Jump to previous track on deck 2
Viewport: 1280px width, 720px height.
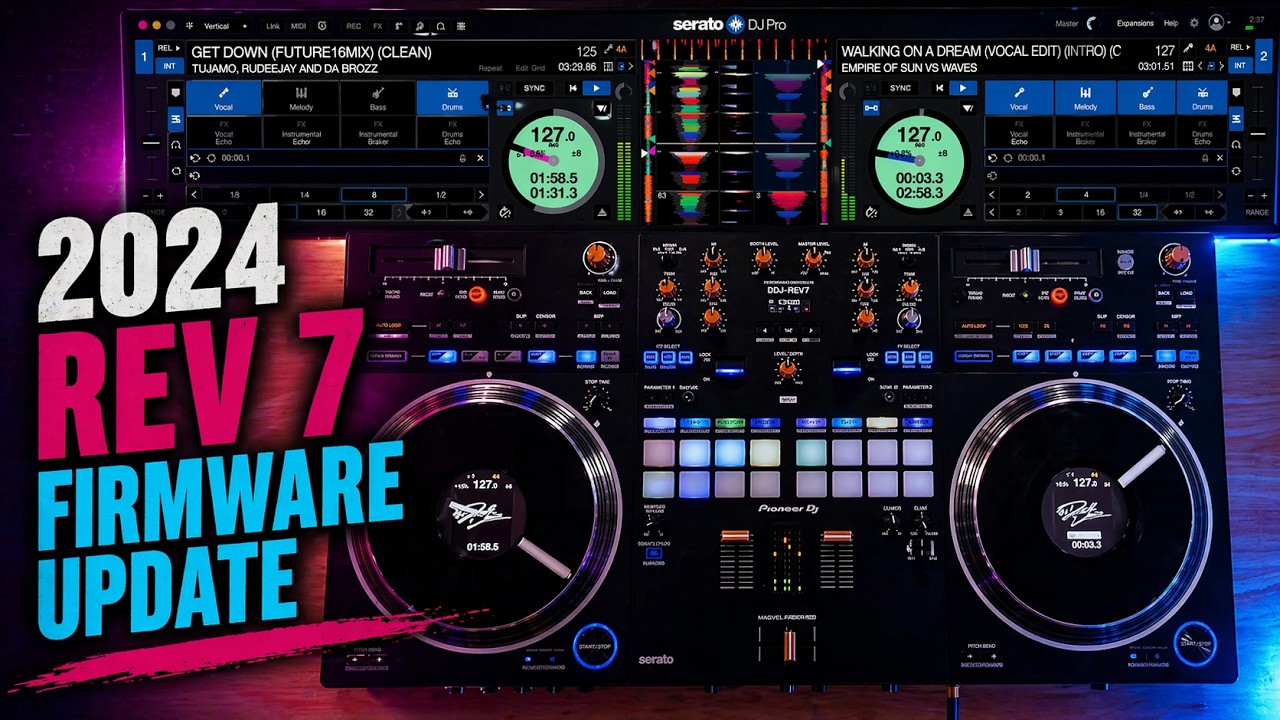pyautogui.click(x=939, y=88)
